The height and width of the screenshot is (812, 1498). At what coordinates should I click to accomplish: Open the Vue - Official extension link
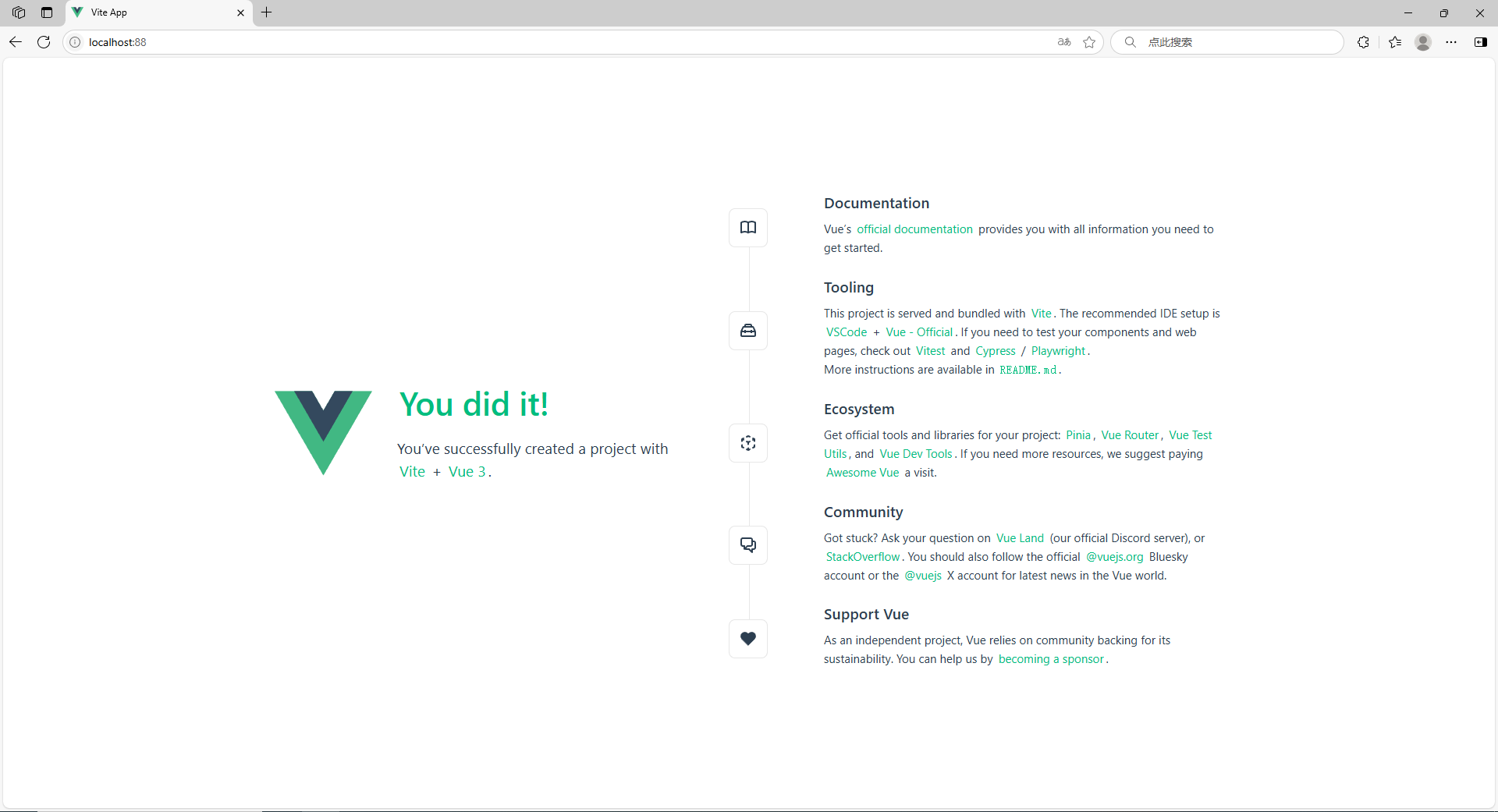click(x=919, y=332)
